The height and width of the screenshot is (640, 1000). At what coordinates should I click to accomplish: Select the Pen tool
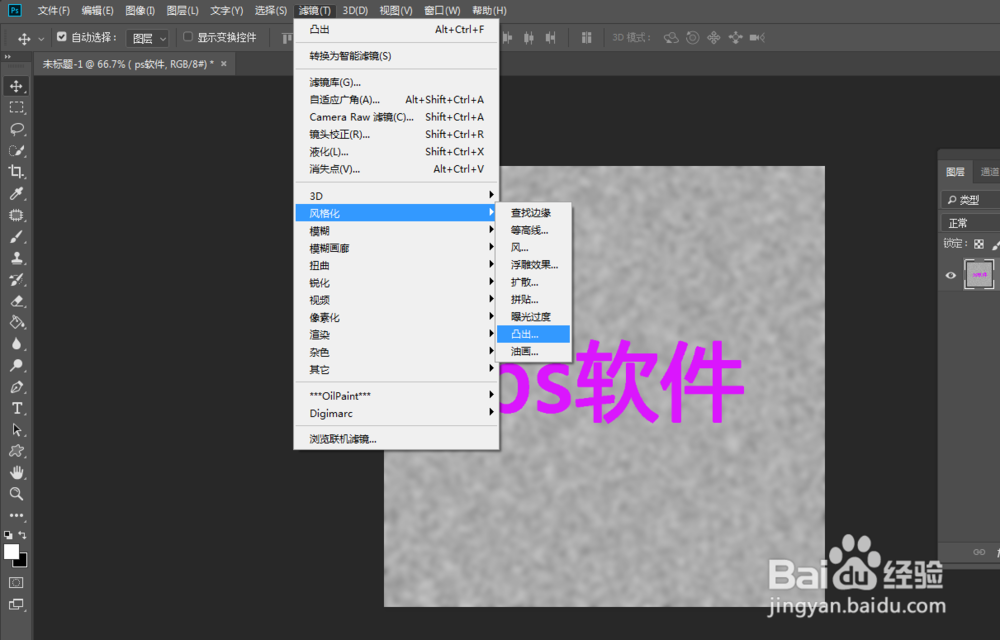pos(17,387)
